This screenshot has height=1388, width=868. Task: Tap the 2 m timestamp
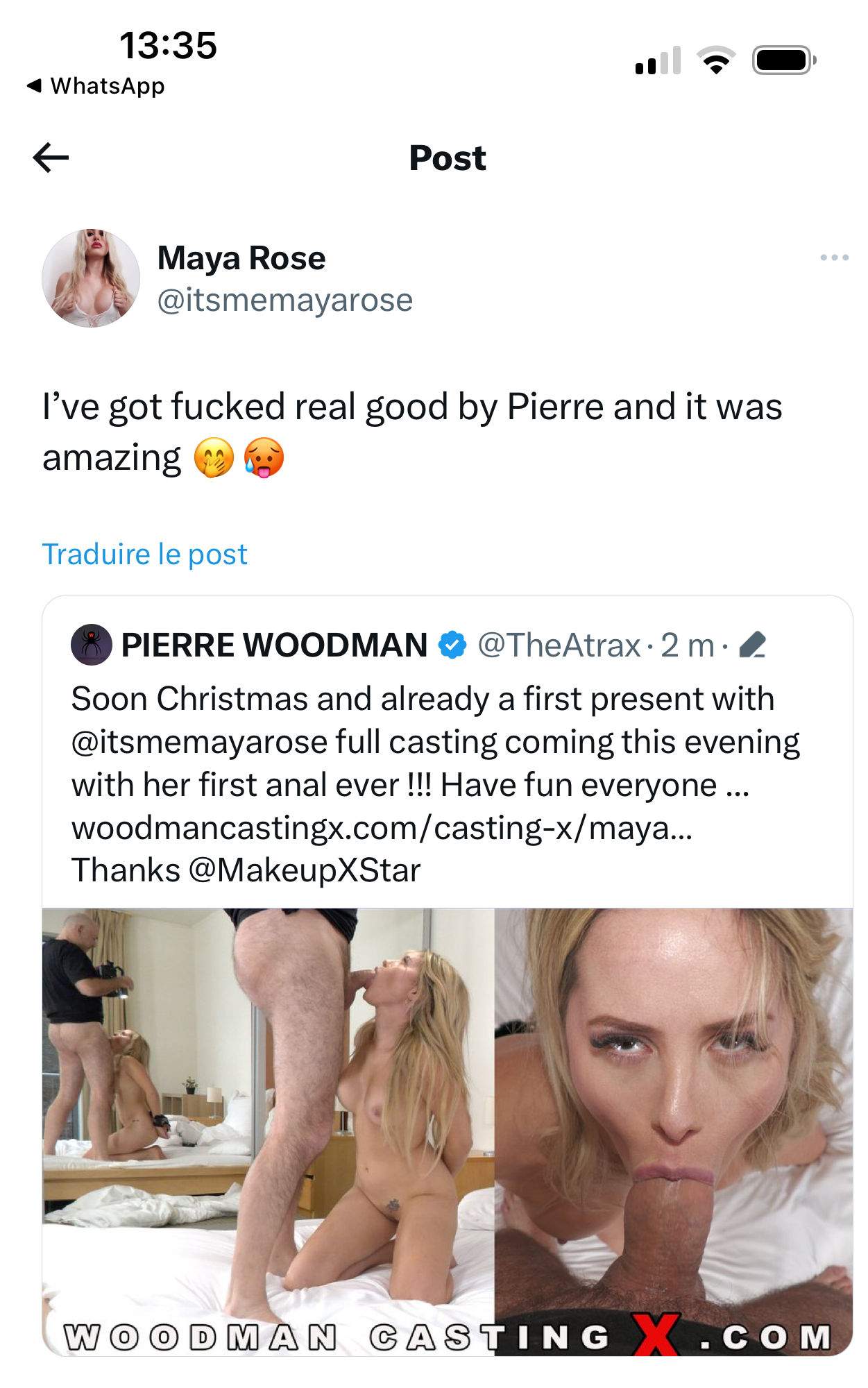[687, 645]
